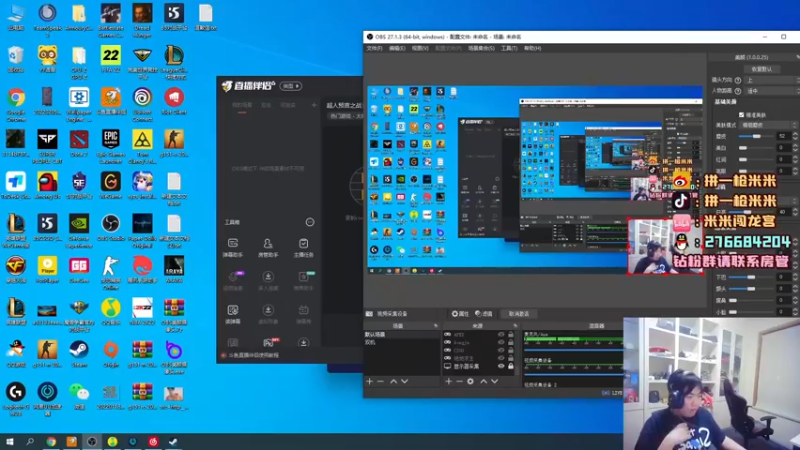
Task: Remove the selected source in OBS
Action: (x=459, y=381)
